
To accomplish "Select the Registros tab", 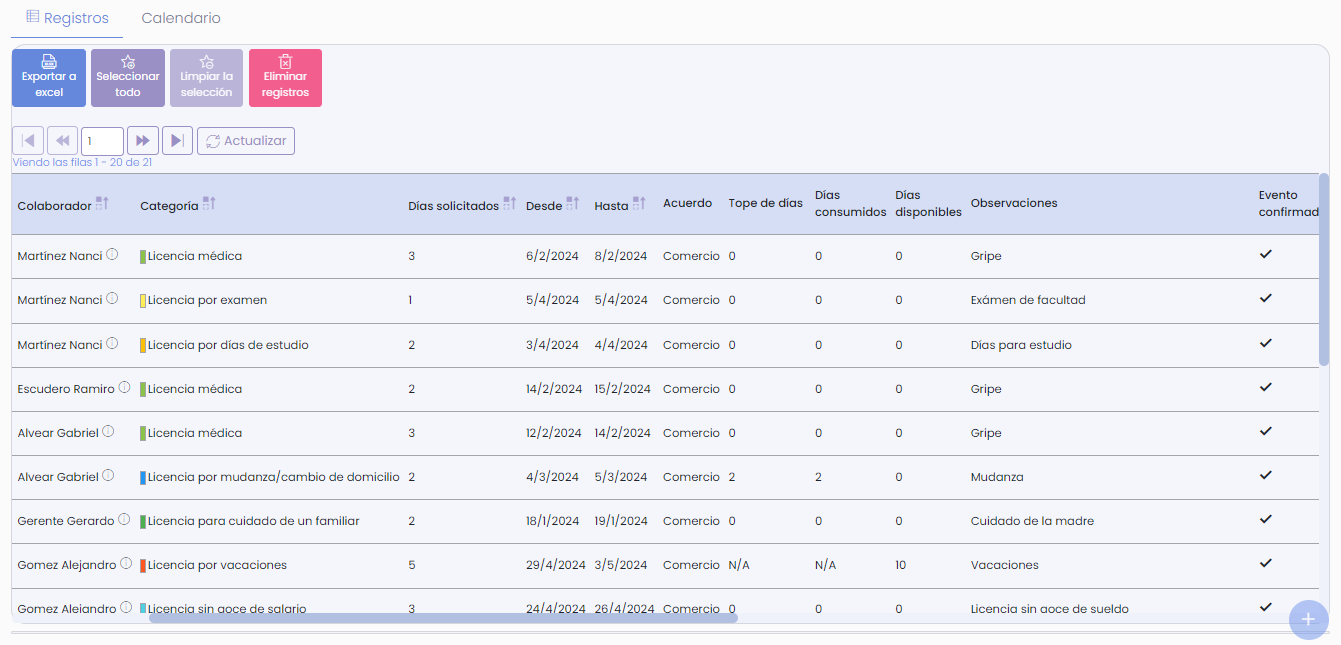I will tap(67, 18).
